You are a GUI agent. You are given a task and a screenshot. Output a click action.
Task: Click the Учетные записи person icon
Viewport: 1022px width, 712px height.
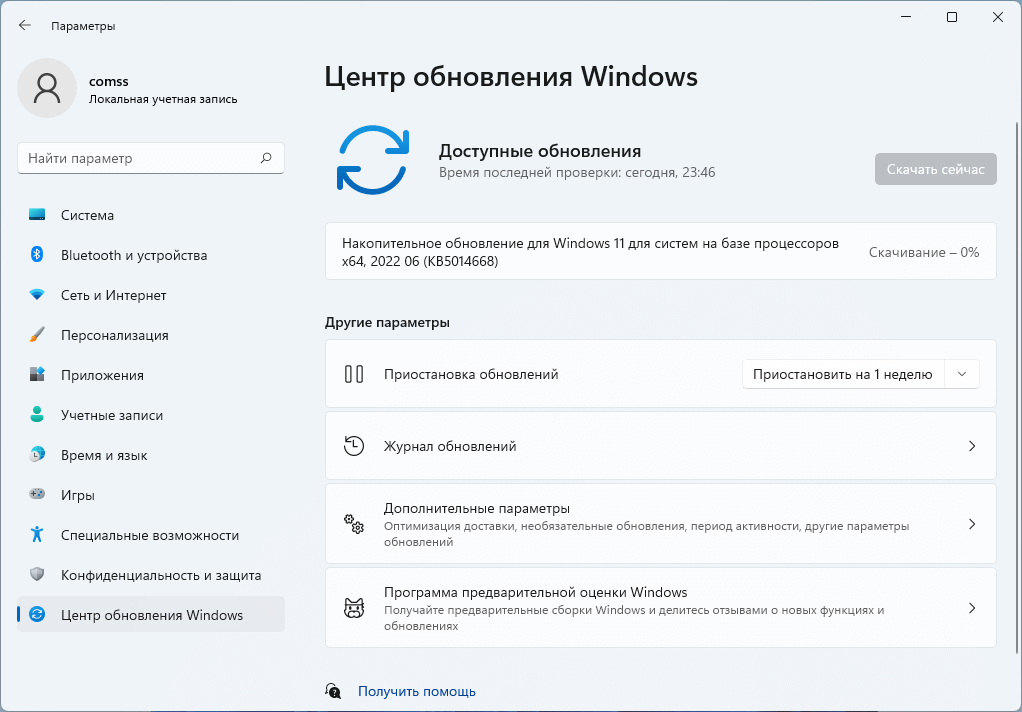tap(37, 415)
